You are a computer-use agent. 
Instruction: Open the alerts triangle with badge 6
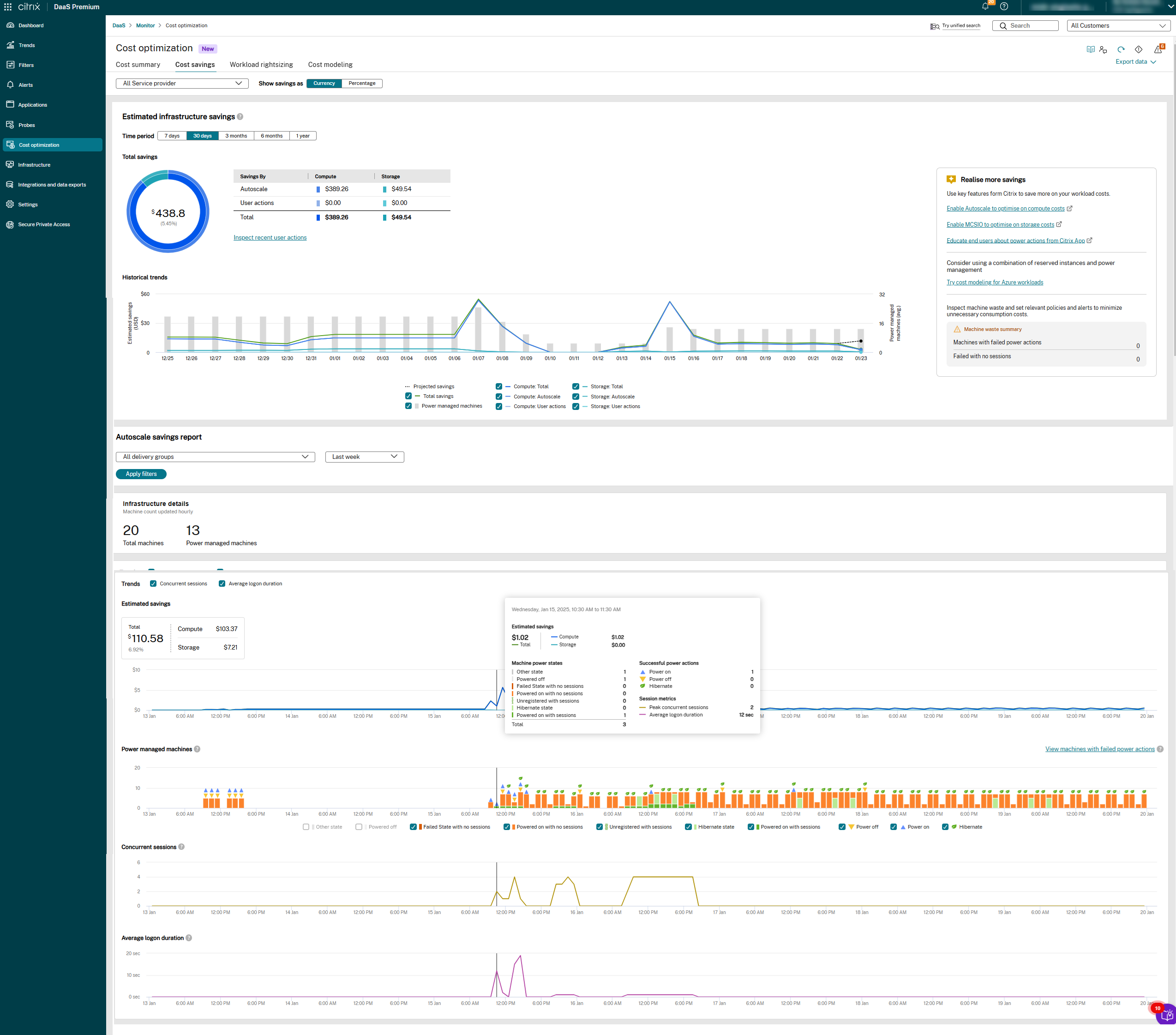coord(1158,49)
